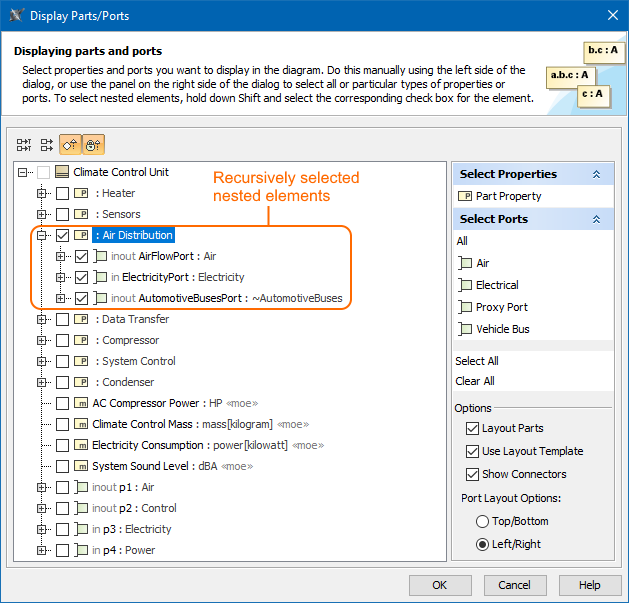Image resolution: width=629 pixels, height=603 pixels.
Task: Click the Clear All link
Action: pos(475,381)
